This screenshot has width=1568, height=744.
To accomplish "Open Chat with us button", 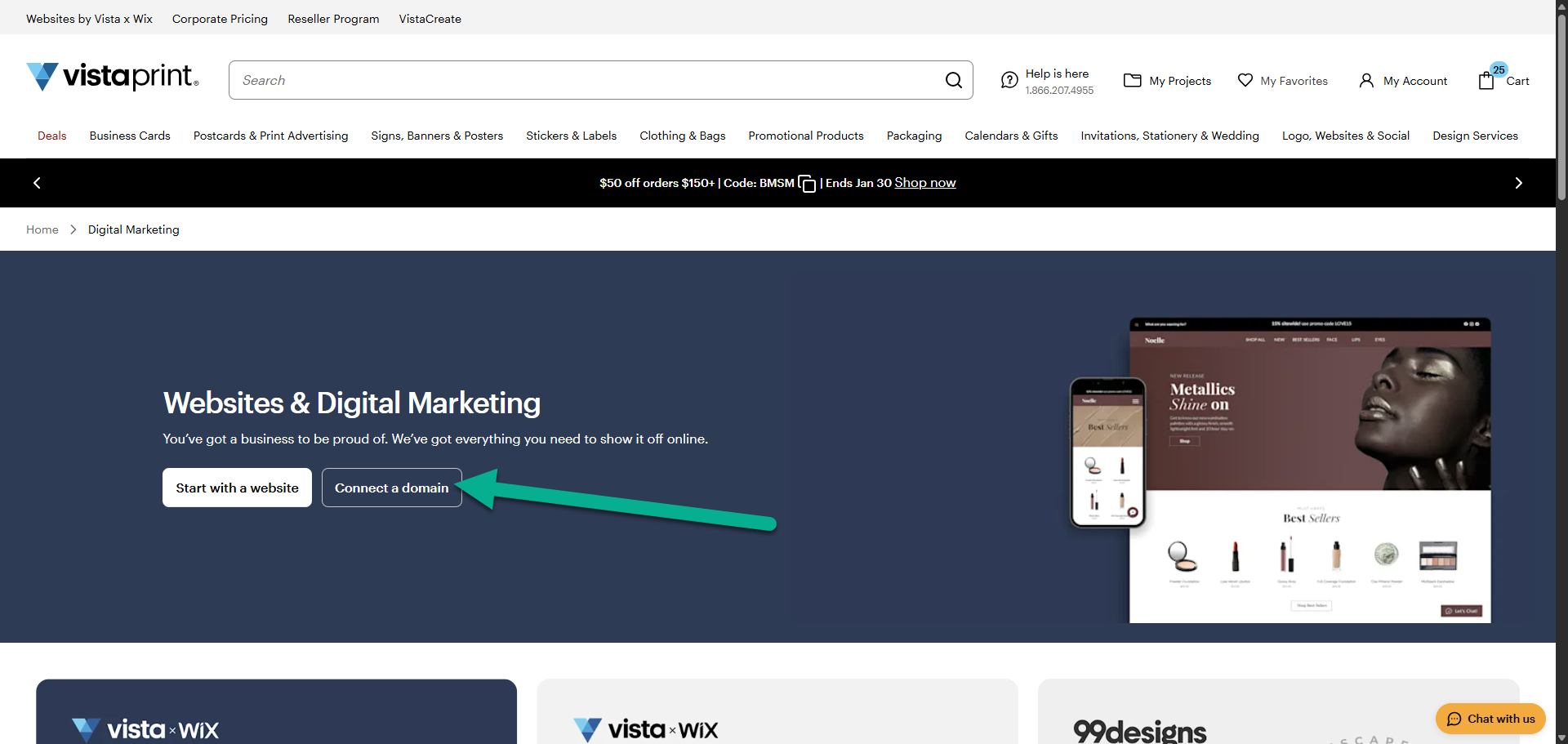I will coord(1490,719).
